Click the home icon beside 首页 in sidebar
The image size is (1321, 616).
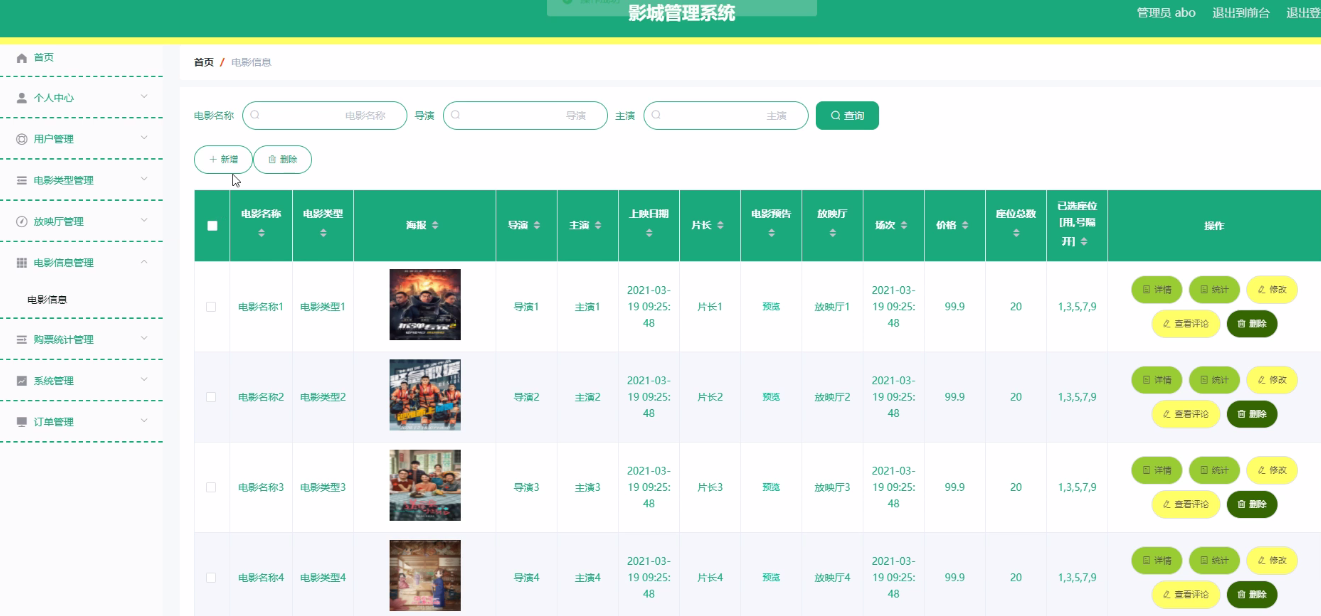[22, 58]
